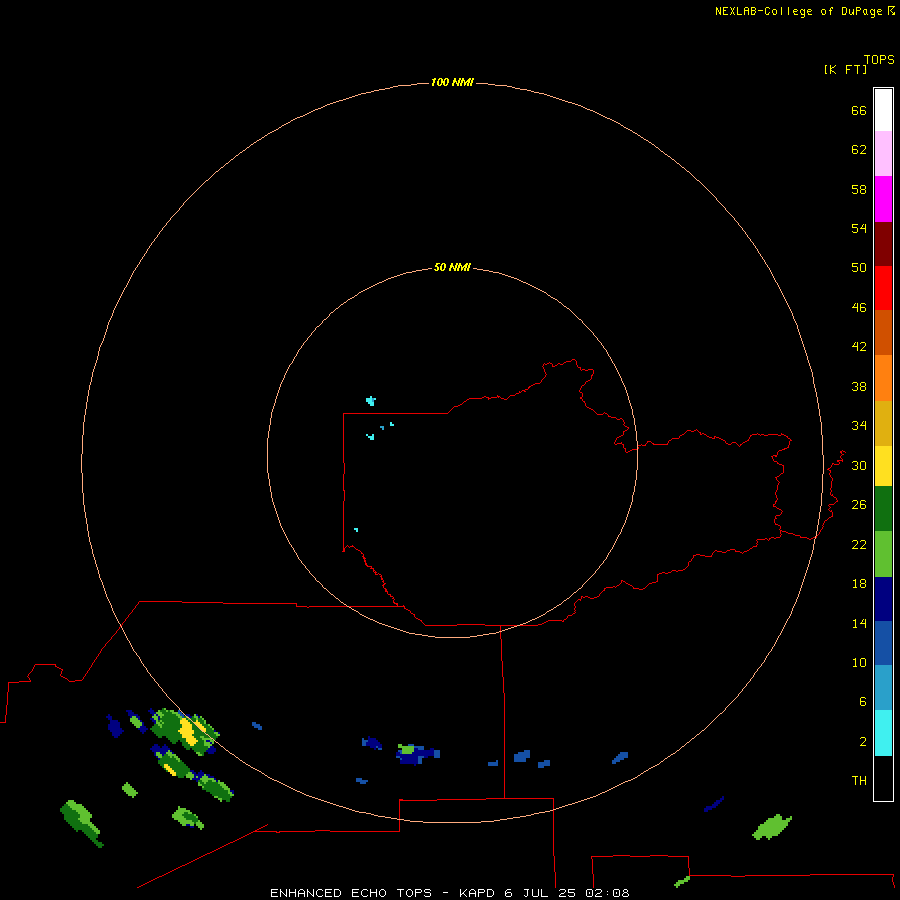Click the legend value "46"

(x=859, y=308)
